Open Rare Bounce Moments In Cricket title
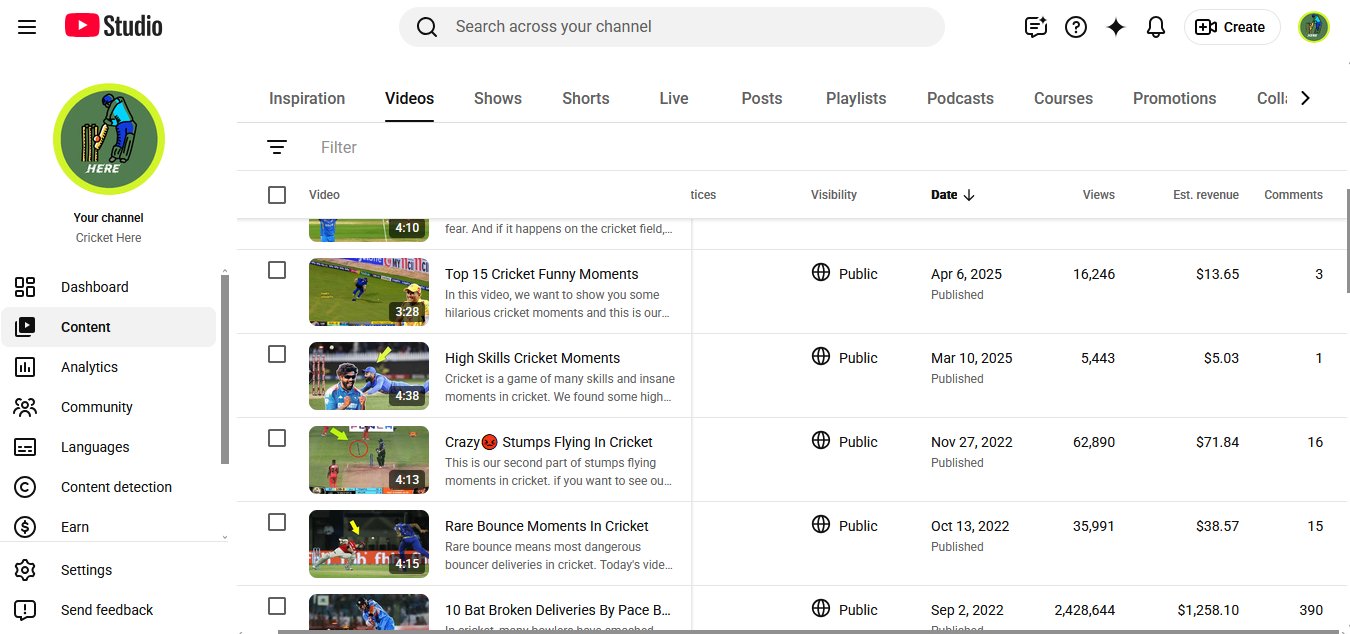Screen dimensions: 1350x634 coord(547,526)
